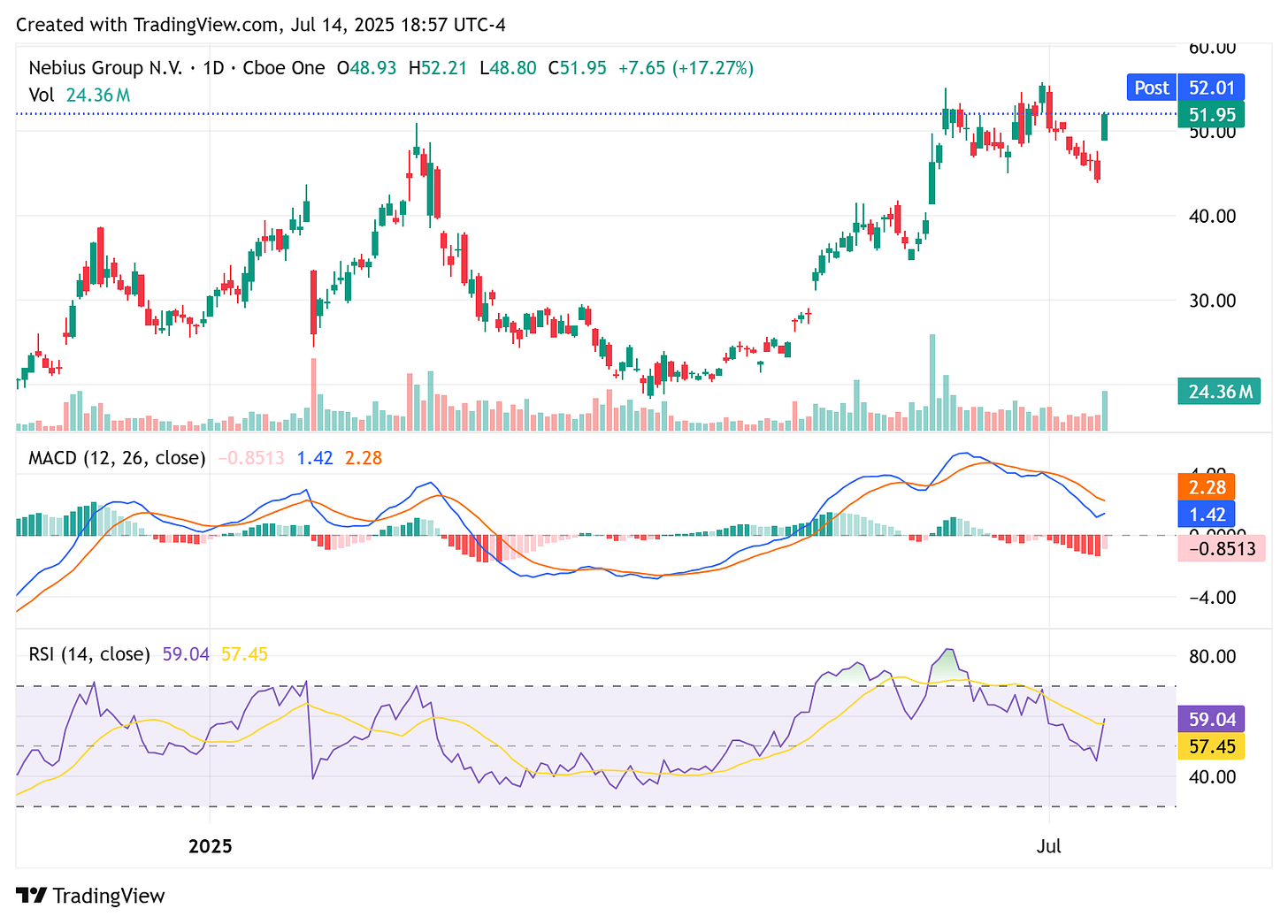Click the 60.00 level on the price scale
This screenshot has height=924, width=1288.
point(1213,48)
